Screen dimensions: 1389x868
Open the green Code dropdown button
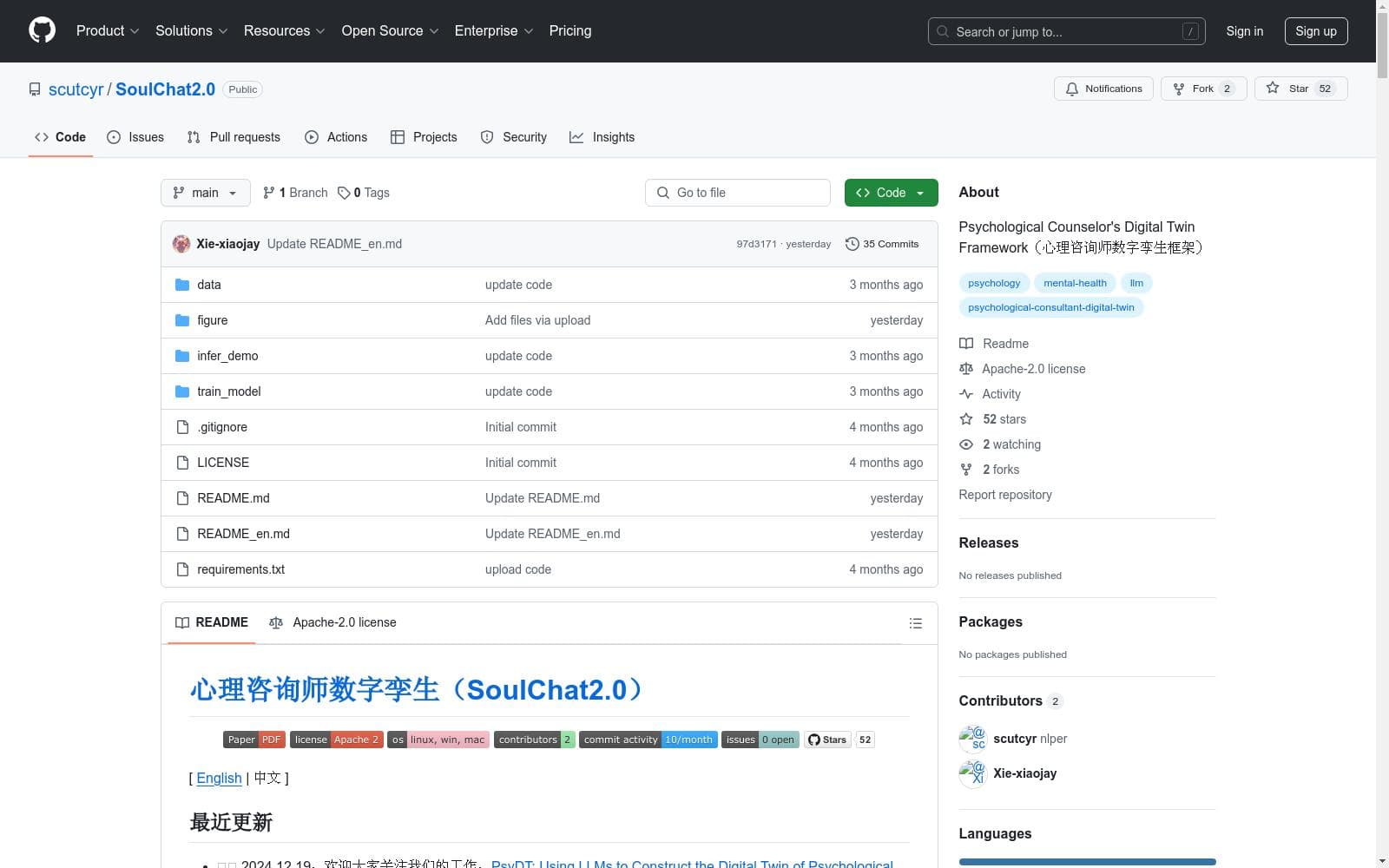(891, 193)
